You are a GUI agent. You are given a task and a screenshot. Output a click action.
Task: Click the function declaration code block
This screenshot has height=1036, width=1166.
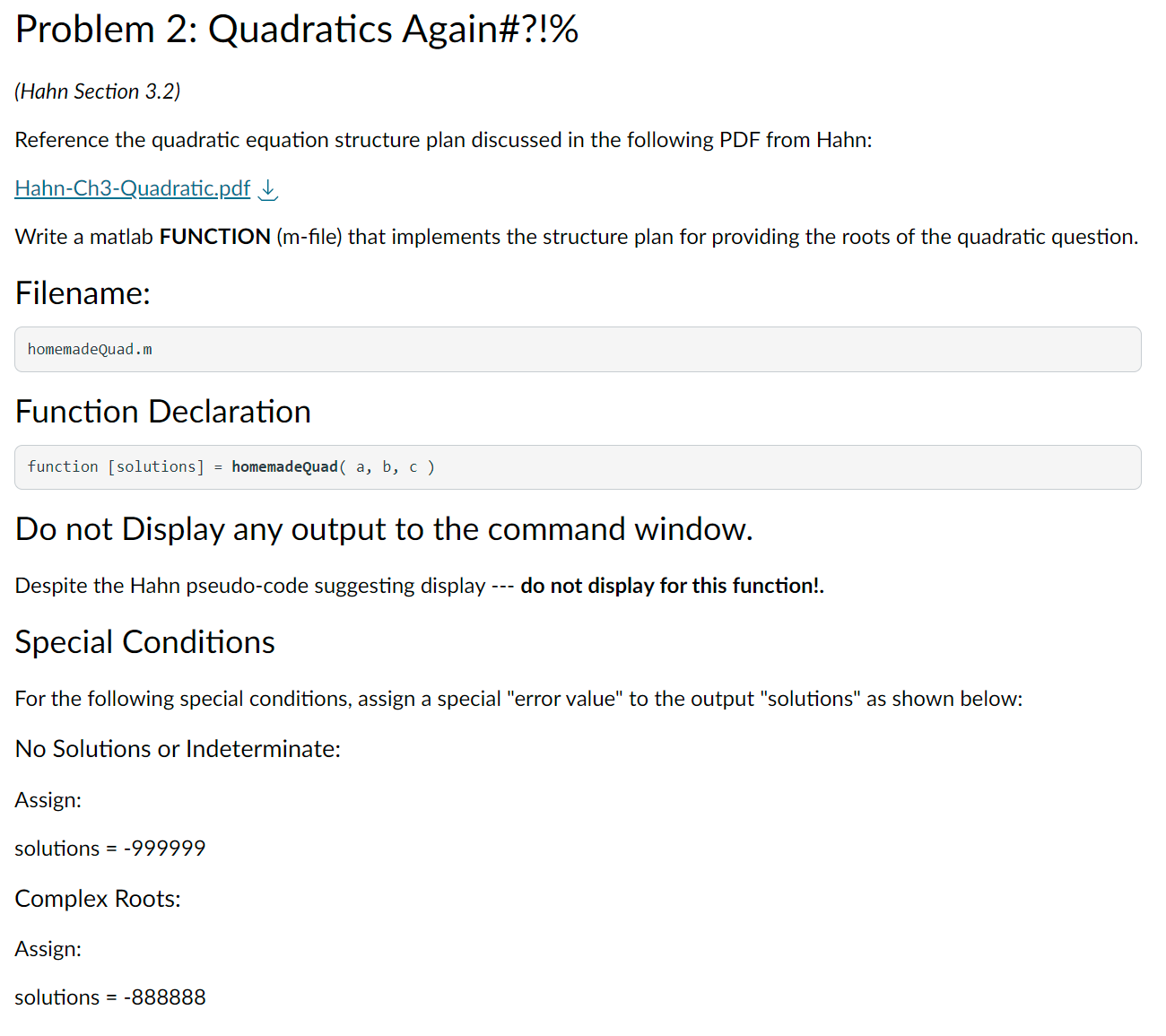578,467
